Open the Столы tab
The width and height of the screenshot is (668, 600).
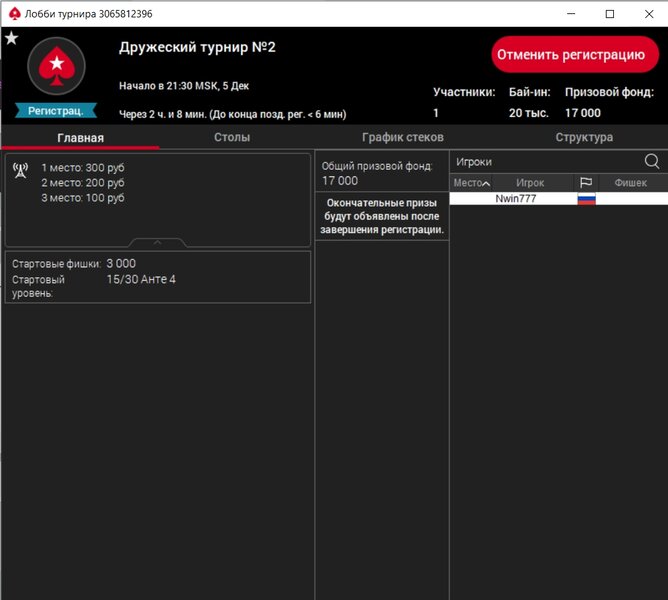click(x=232, y=137)
